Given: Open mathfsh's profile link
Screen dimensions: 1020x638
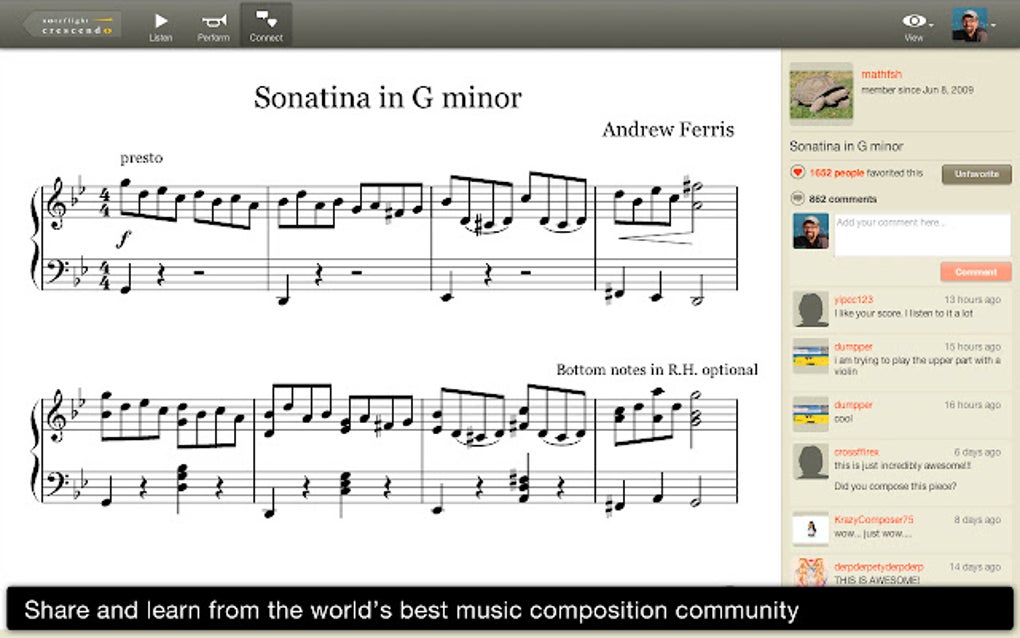Looking at the screenshot, I should click(x=880, y=73).
